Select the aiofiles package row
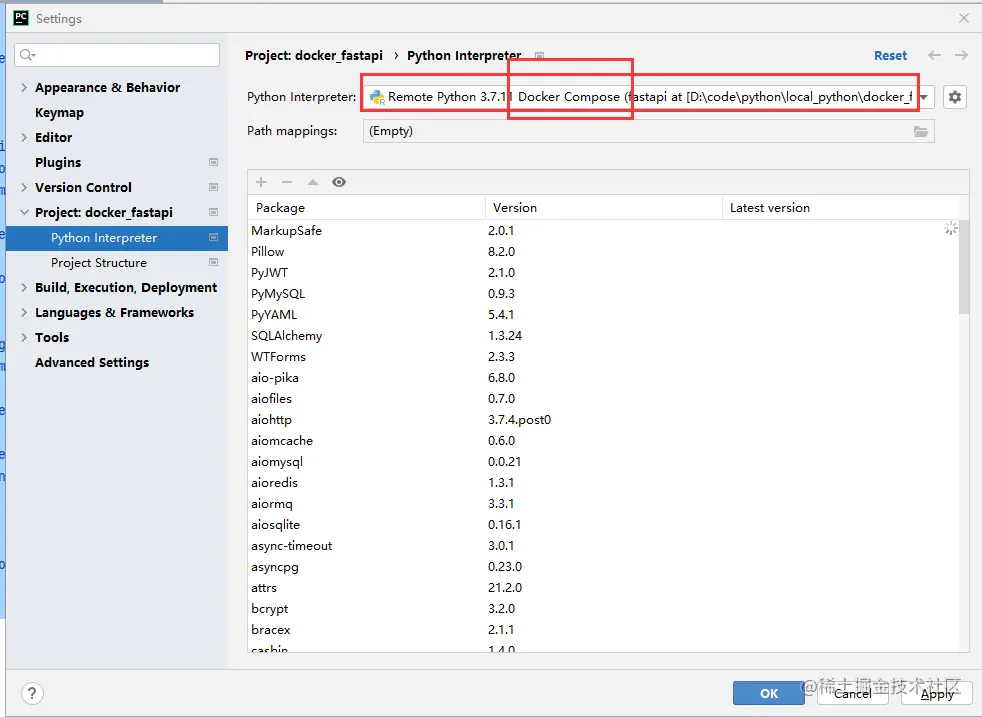The height and width of the screenshot is (717, 982). [603, 398]
